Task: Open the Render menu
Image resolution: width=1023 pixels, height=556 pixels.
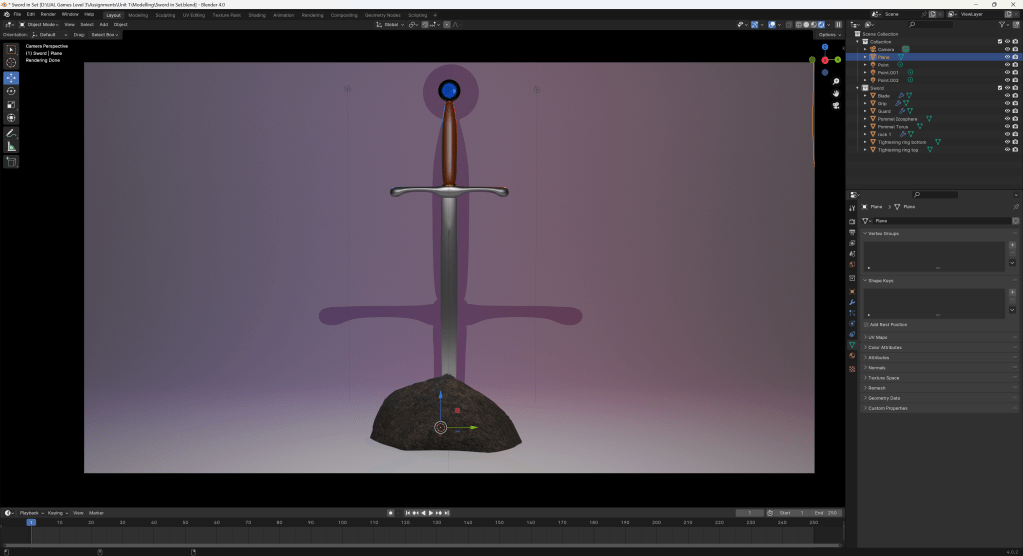Action: point(48,15)
